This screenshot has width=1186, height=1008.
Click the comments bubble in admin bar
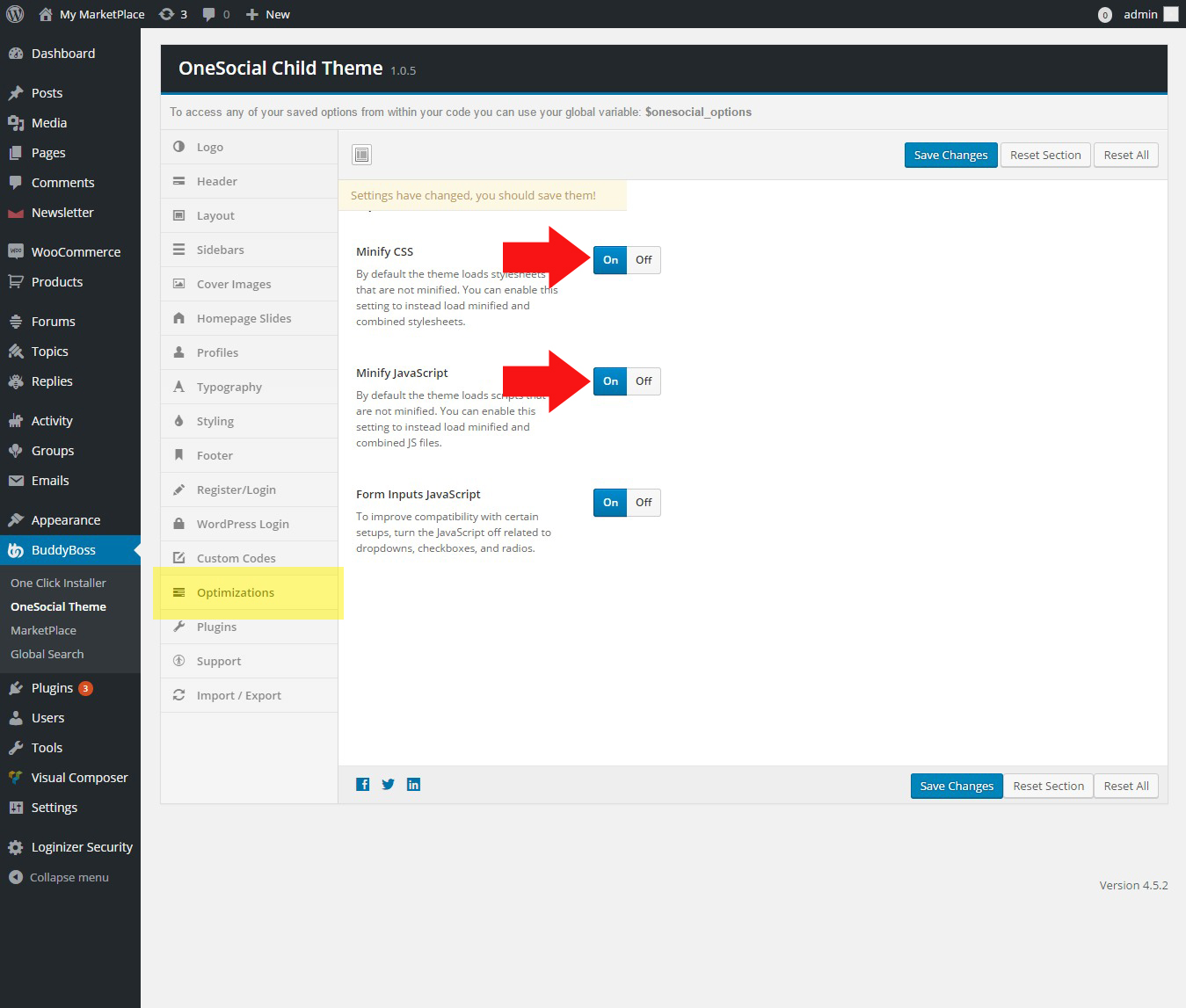tap(215, 14)
